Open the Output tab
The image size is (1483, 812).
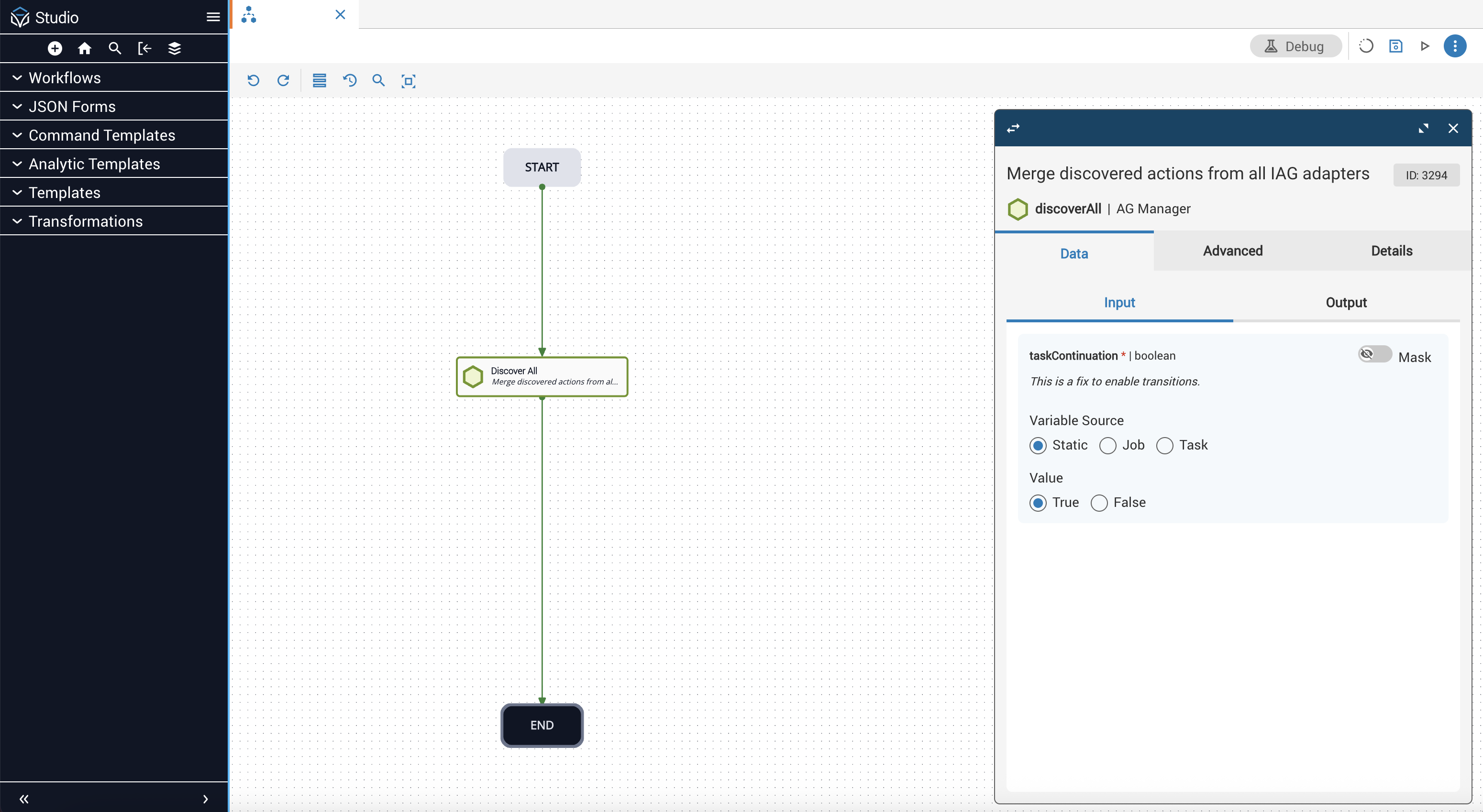[x=1346, y=303]
